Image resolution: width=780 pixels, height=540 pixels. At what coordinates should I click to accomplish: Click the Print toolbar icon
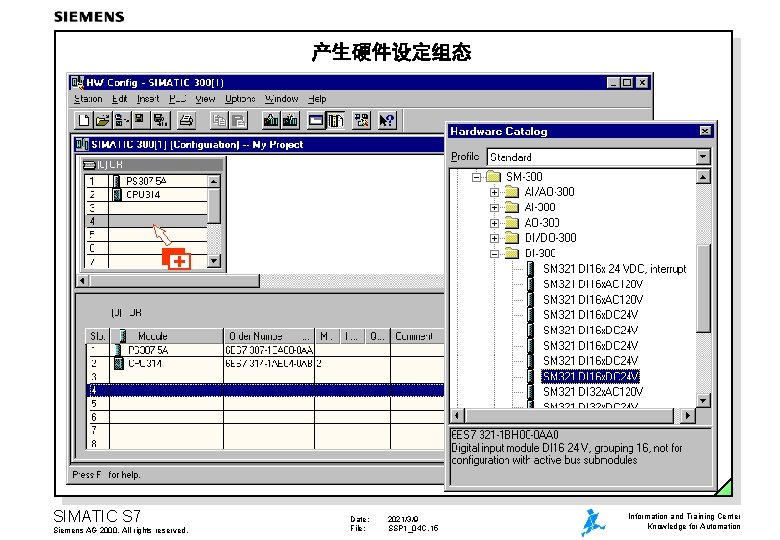pyautogui.click(x=187, y=120)
